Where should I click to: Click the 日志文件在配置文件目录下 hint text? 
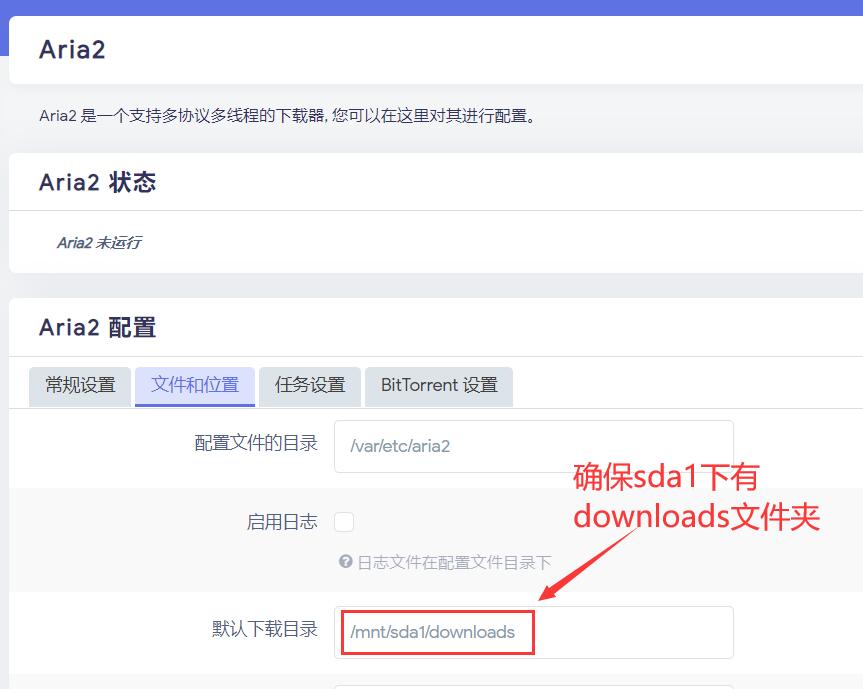pos(454,562)
